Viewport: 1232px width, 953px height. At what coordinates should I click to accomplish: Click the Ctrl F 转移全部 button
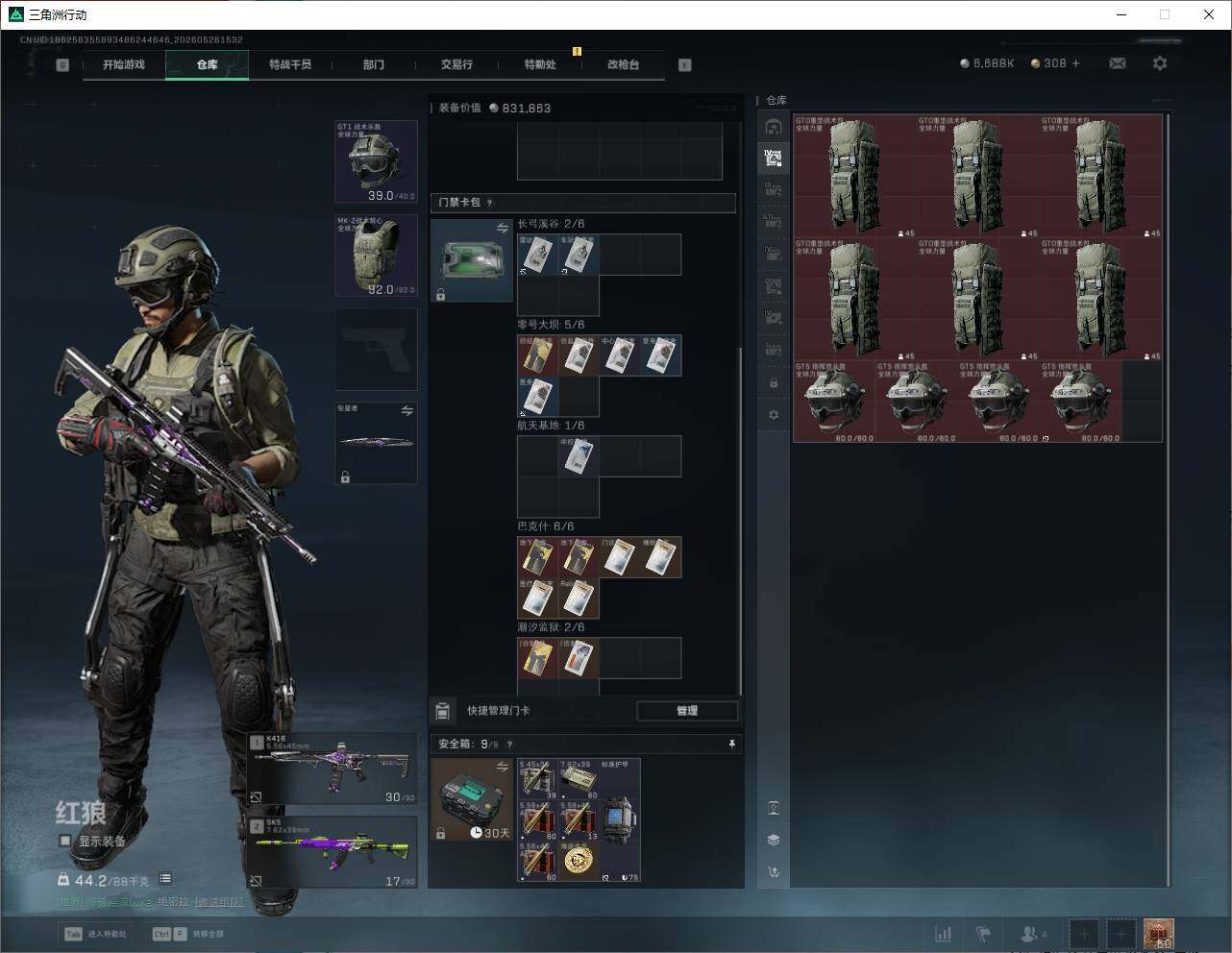188,934
